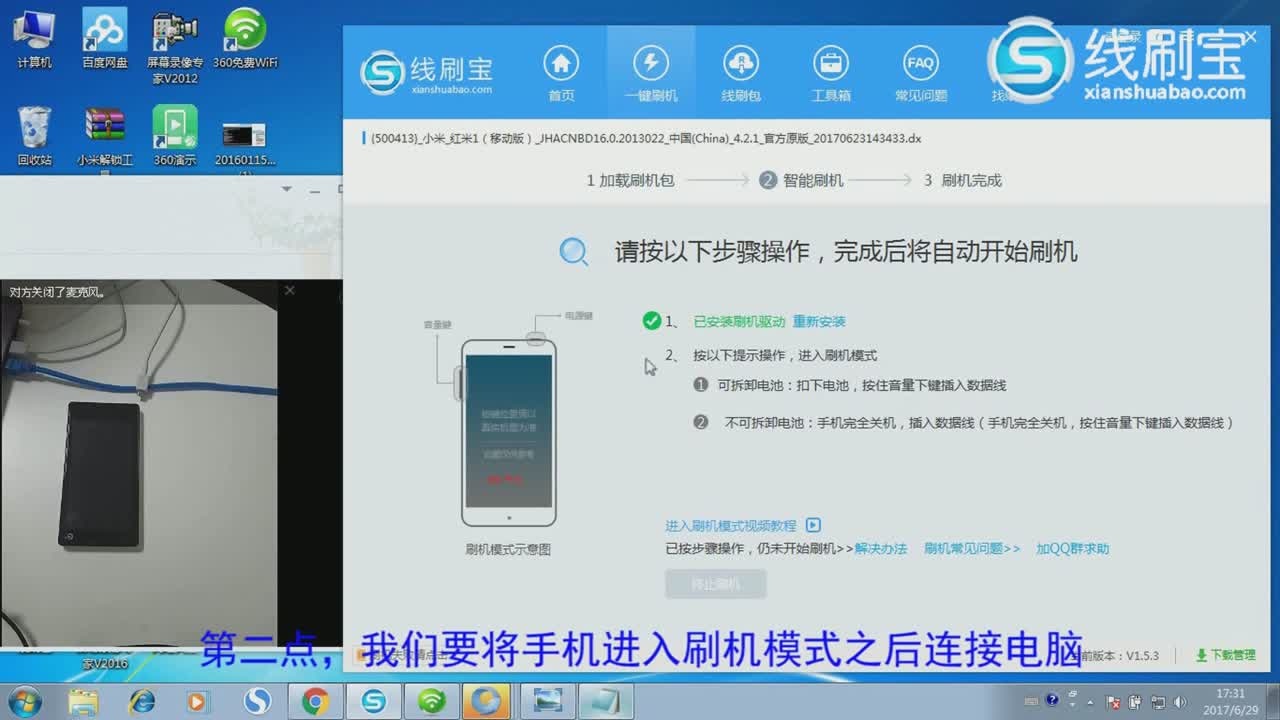Click the step label 智能刷机

(813, 181)
